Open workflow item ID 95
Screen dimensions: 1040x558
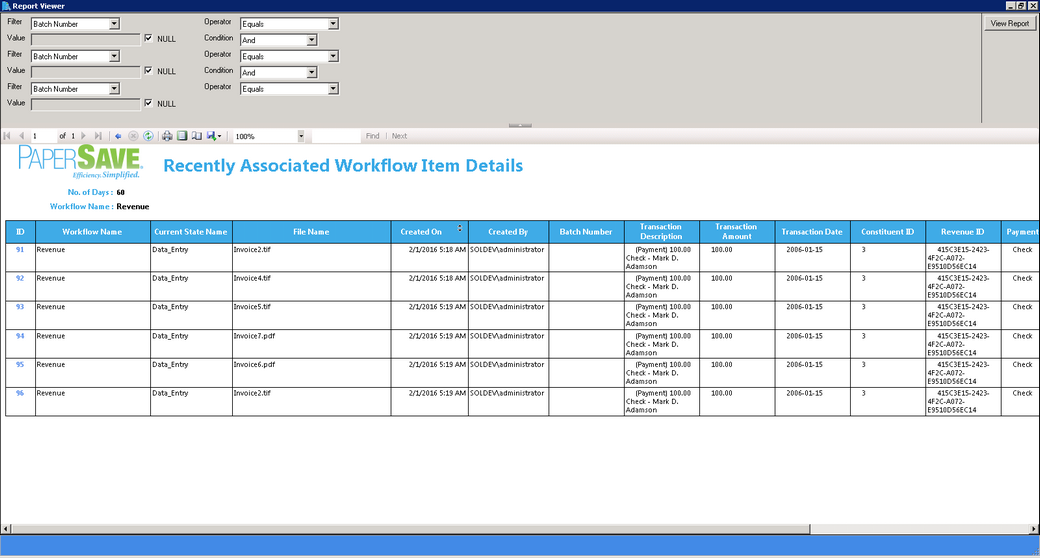point(20,365)
